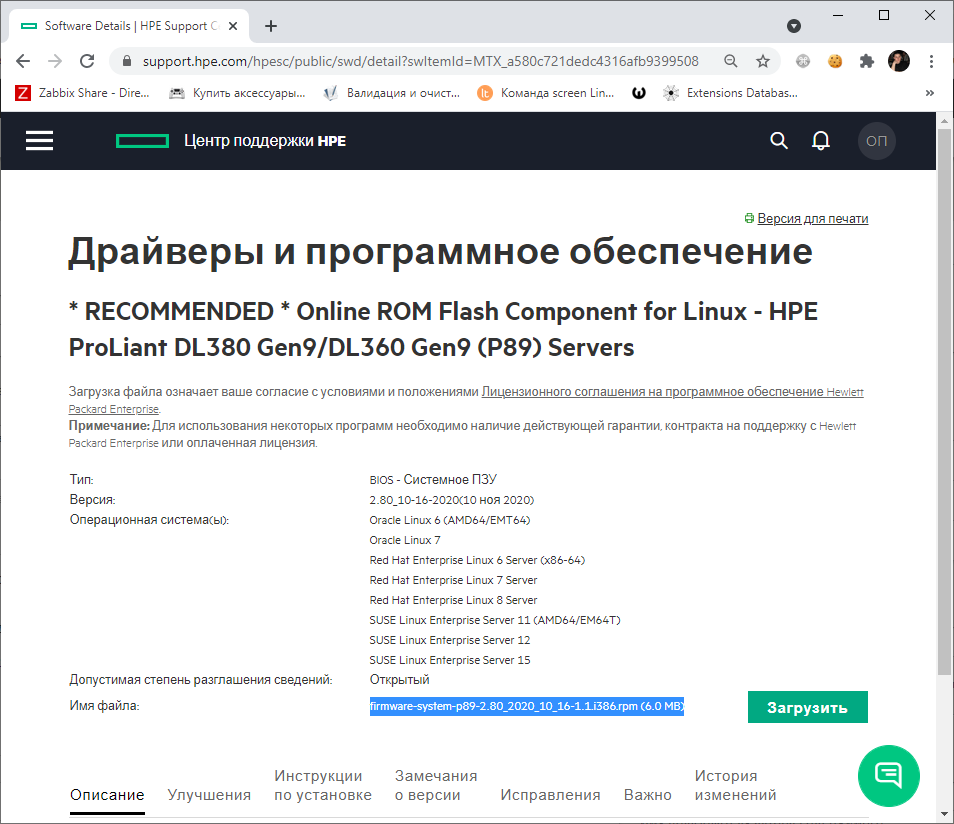This screenshot has height=824, width=954.
Task: Expand the hidden bookmarks chevron
Action: pos(930,93)
